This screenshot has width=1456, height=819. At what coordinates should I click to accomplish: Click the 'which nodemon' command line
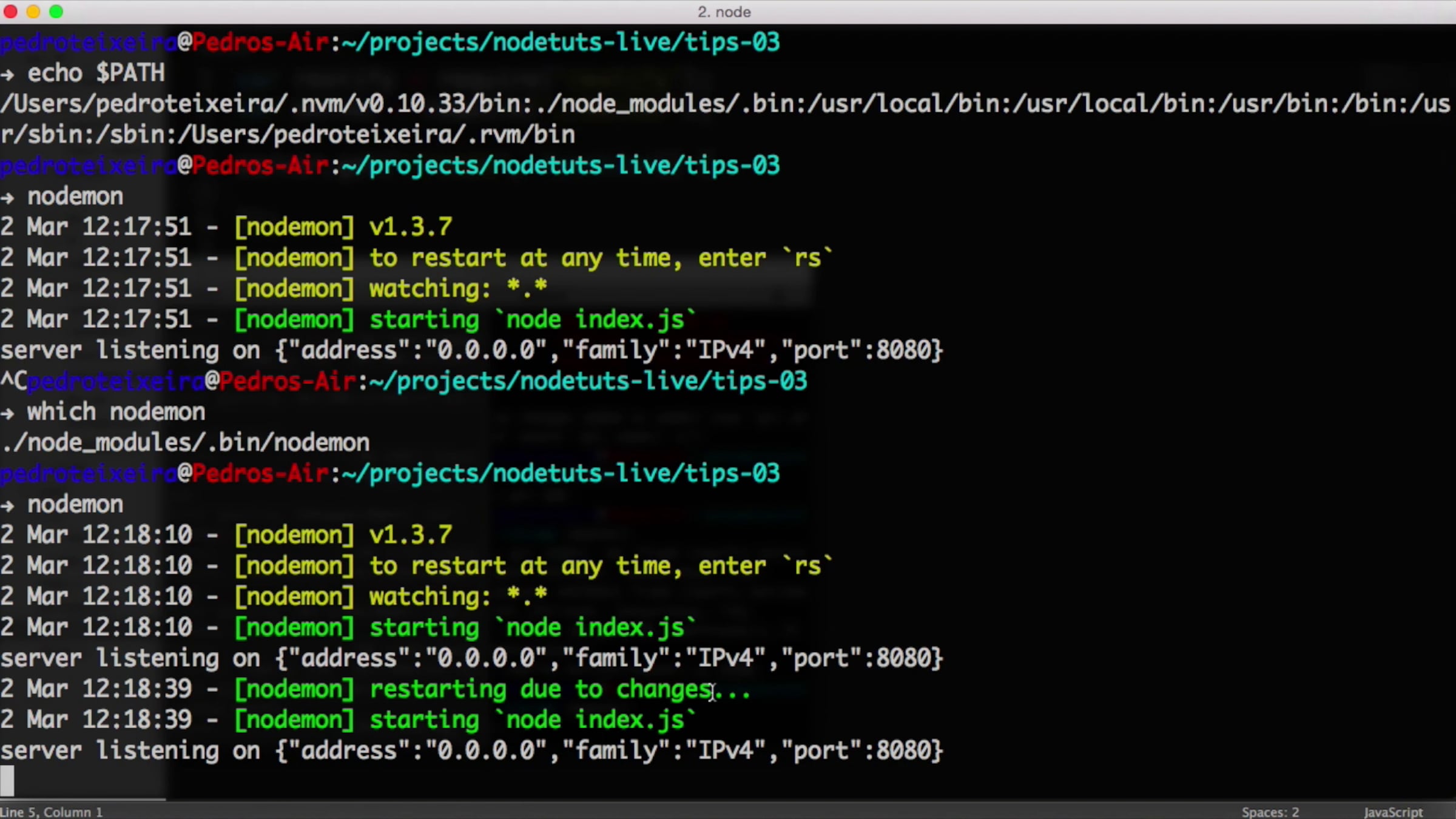pyautogui.click(x=116, y=412)
